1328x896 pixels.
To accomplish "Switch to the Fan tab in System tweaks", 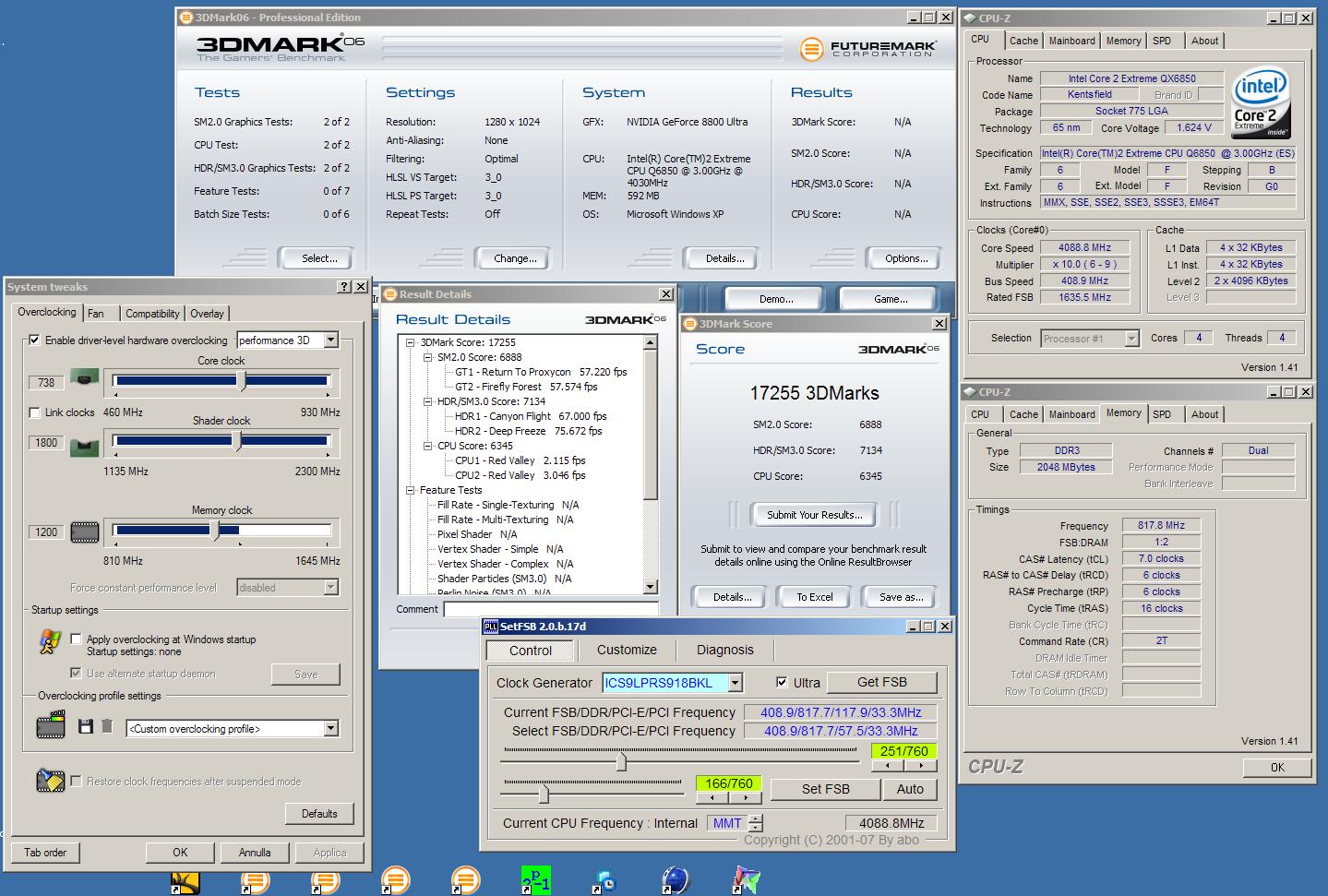I will click(96, 314).
